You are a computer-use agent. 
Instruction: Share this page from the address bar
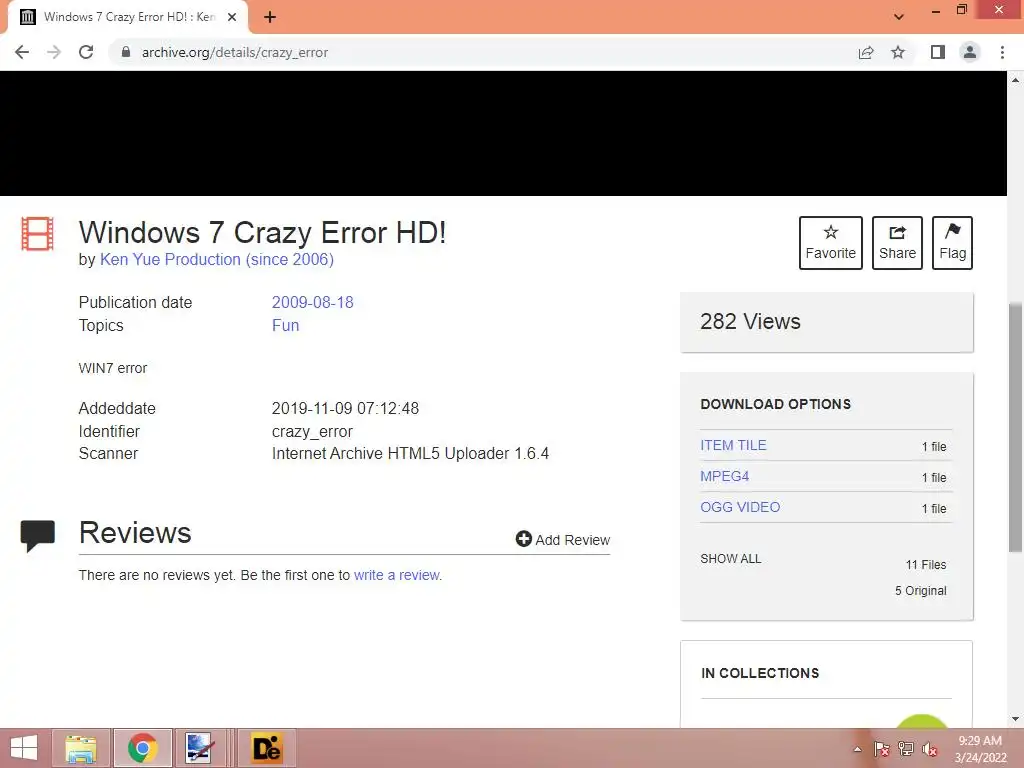tap(866, 52)
